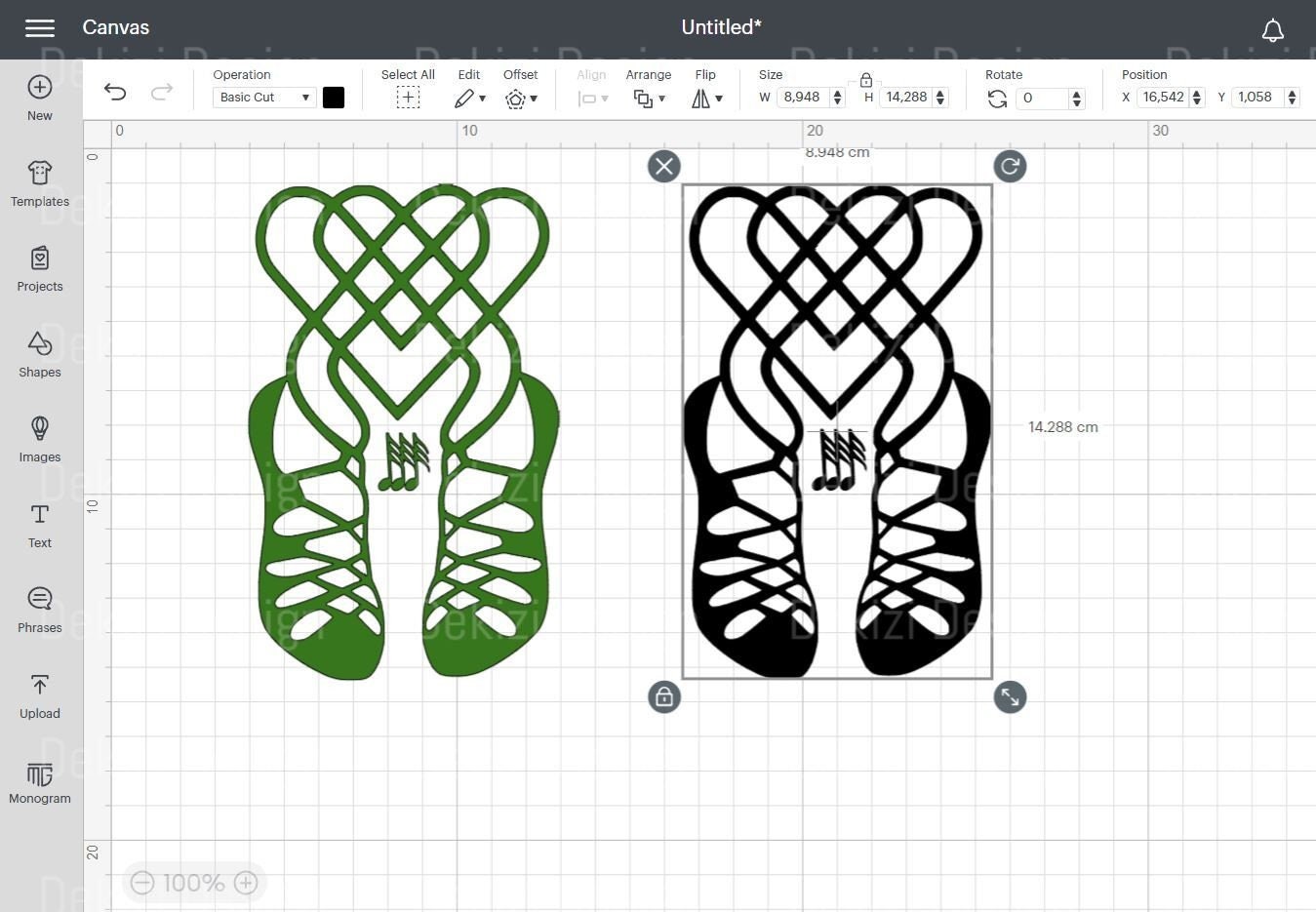The width and height of the screenshot is (1316, 912).
Task: Open Upload panel
Action: point(40,696)
